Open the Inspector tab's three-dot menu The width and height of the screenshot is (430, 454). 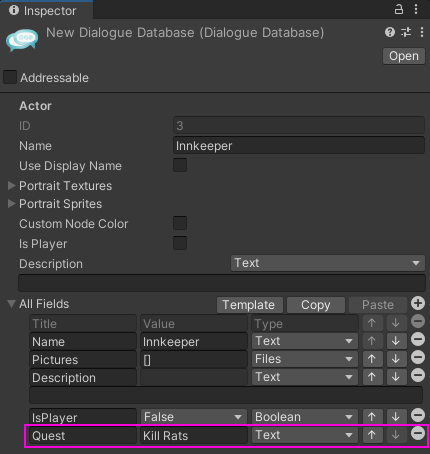click(416, 9)
